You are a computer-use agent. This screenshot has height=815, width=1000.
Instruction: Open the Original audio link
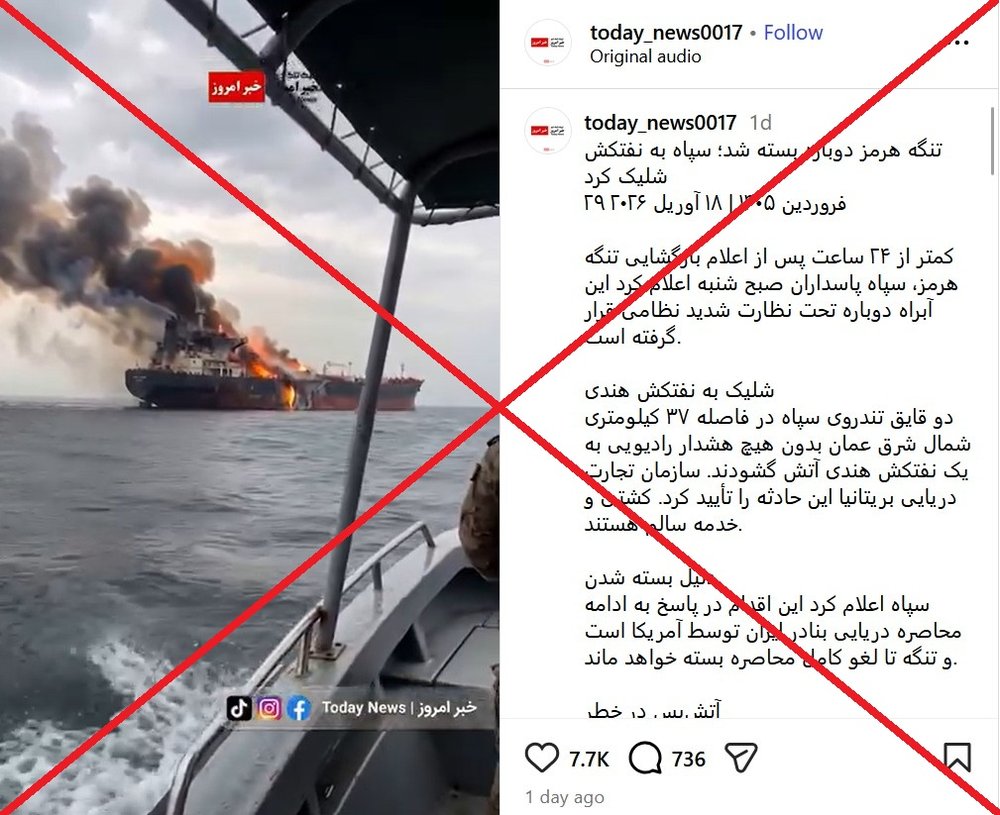tap(645, 57)
